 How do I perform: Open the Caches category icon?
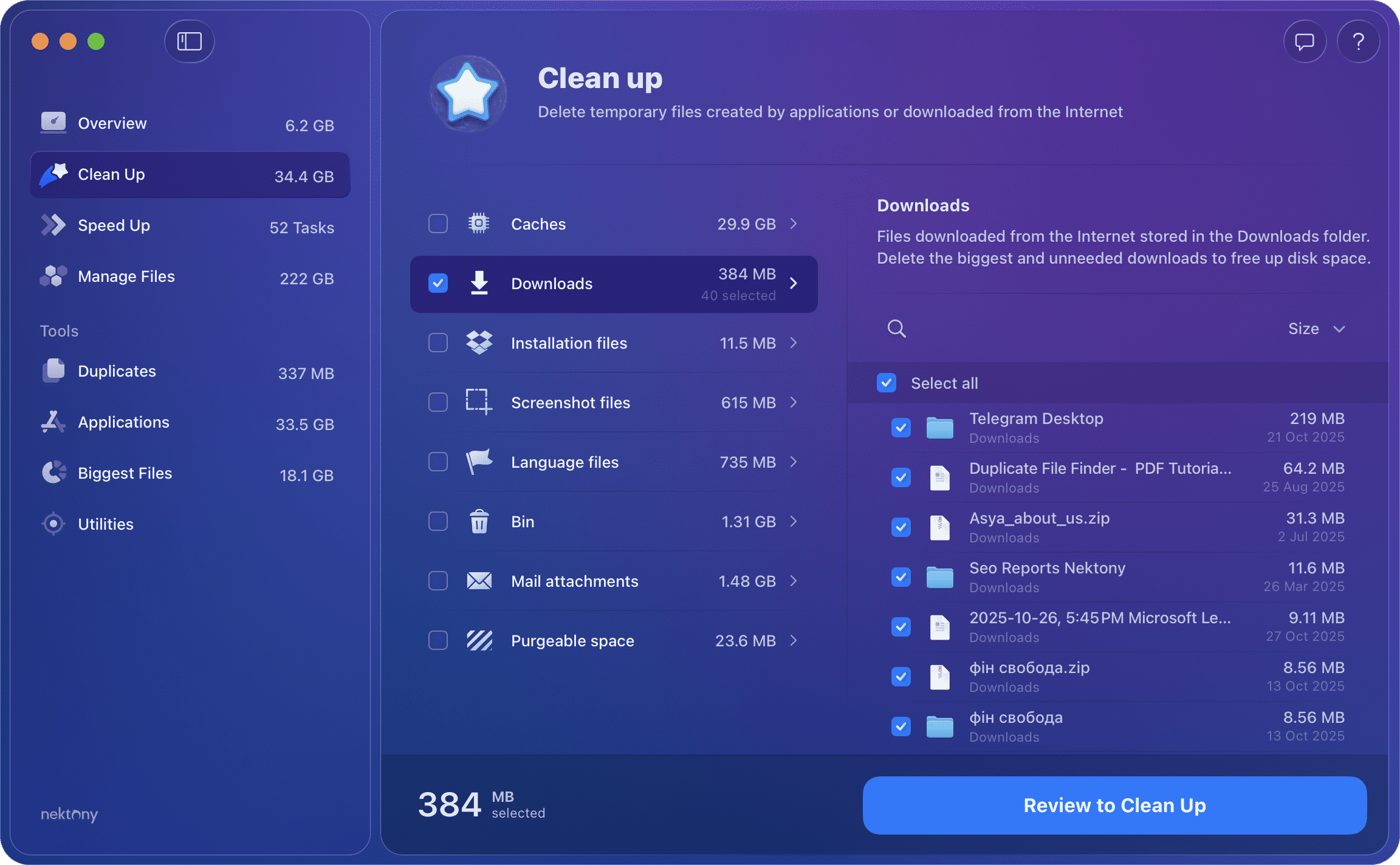click(479, 224)
